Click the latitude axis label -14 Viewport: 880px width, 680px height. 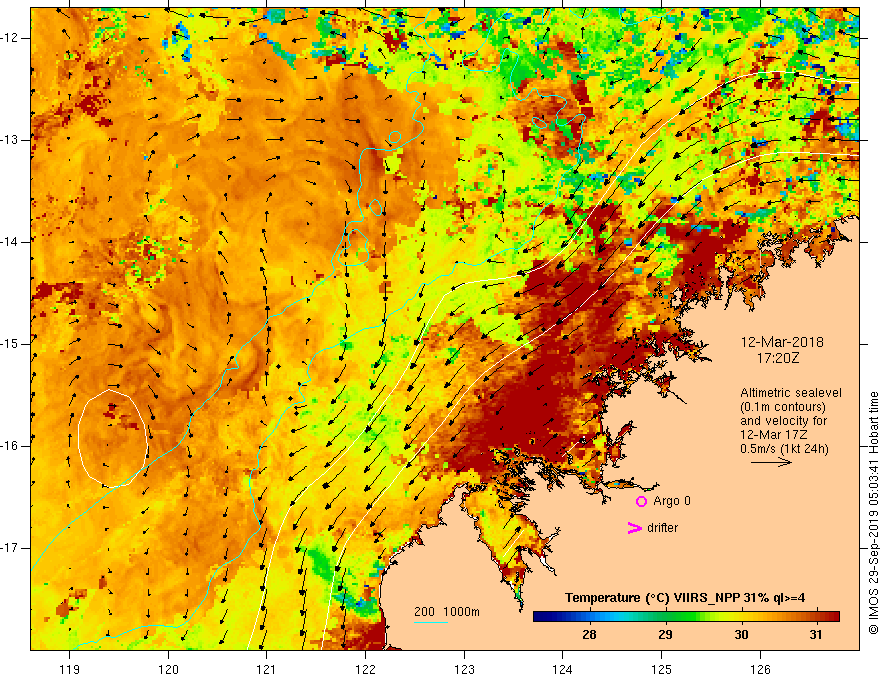10,242
